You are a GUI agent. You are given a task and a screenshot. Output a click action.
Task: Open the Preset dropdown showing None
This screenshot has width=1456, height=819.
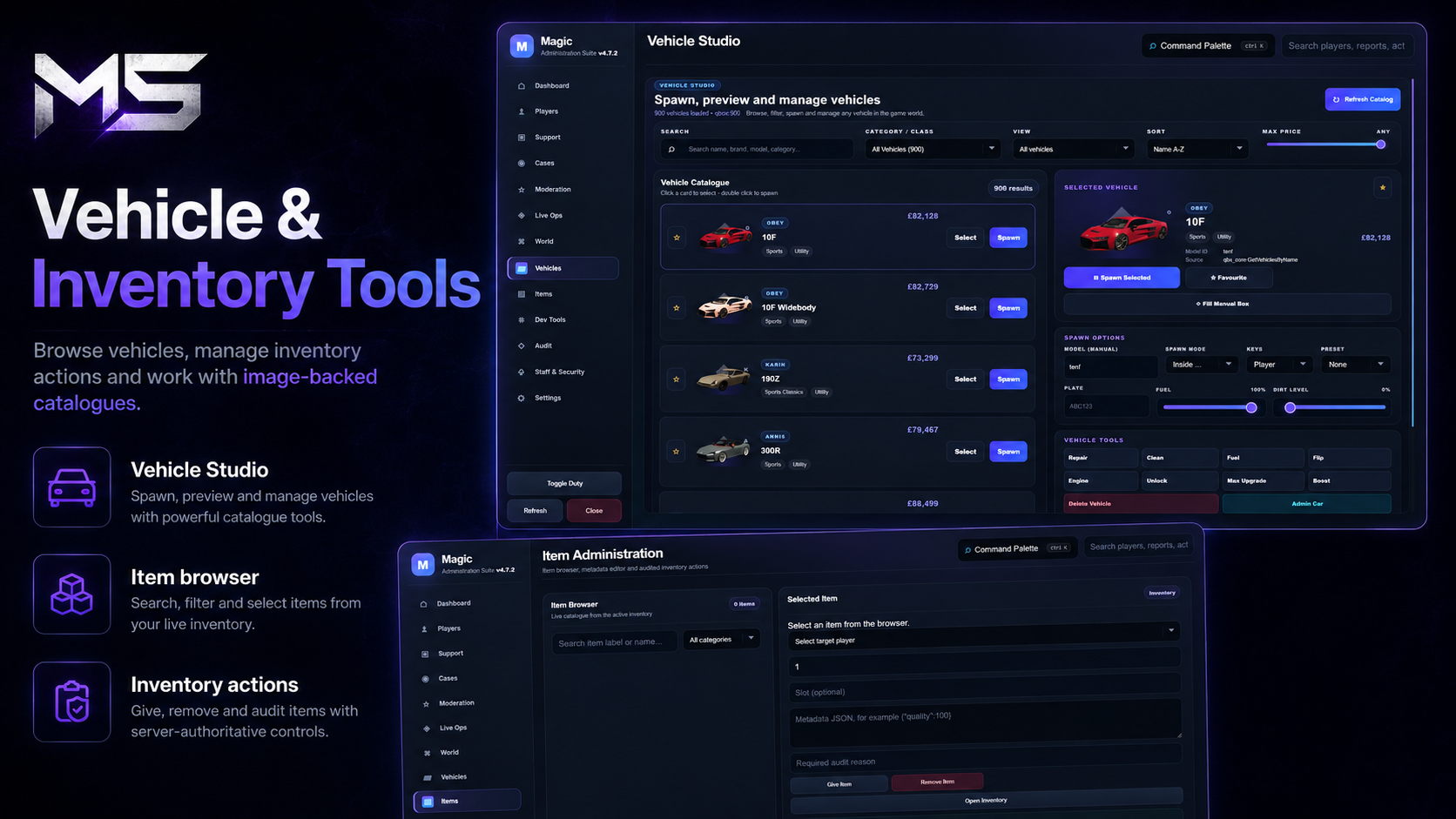[x=1355, y=365]
